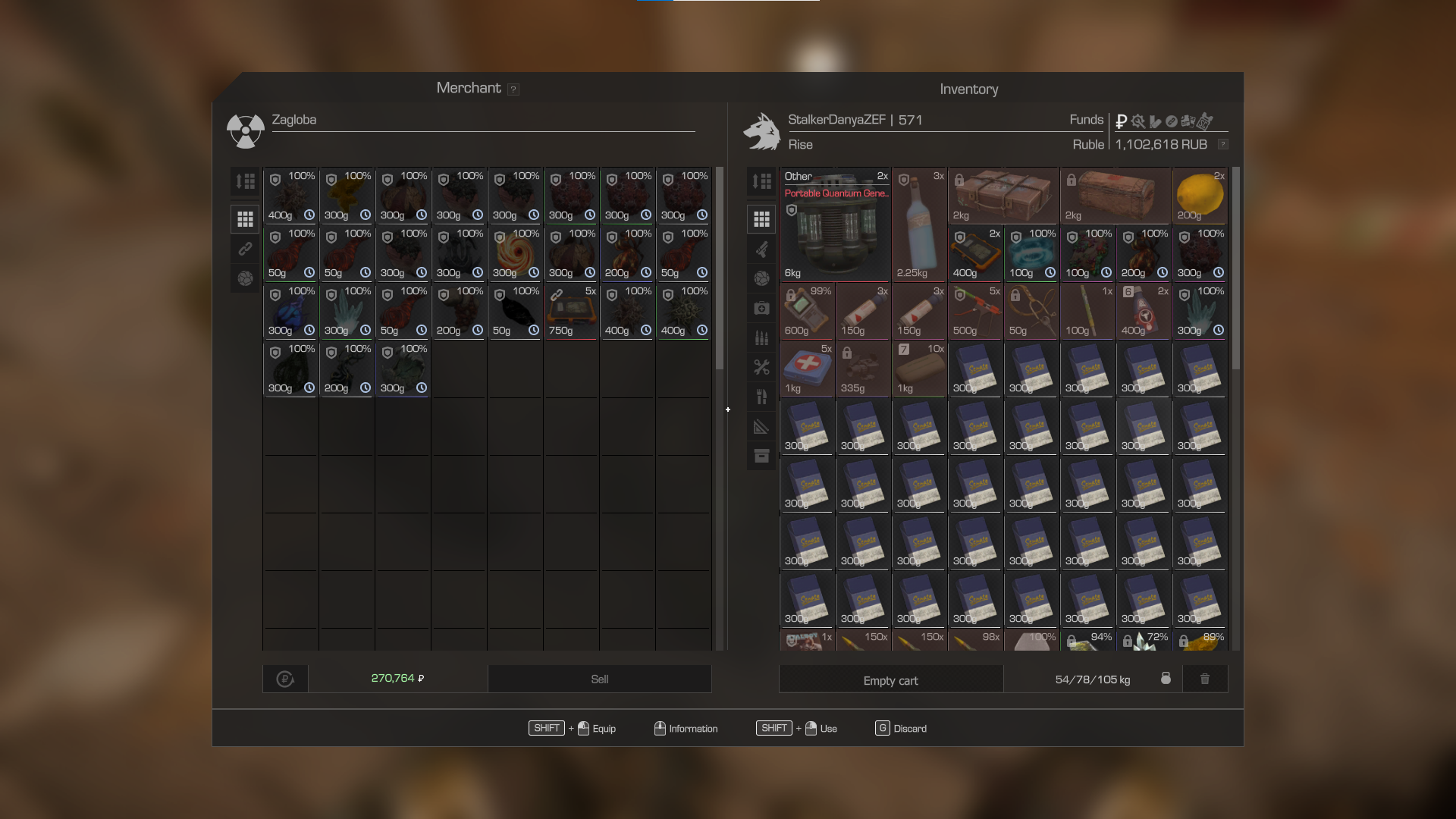Filter inventory by weapons pistol icon
The image size is (1456, 819).
click(761, 249)
